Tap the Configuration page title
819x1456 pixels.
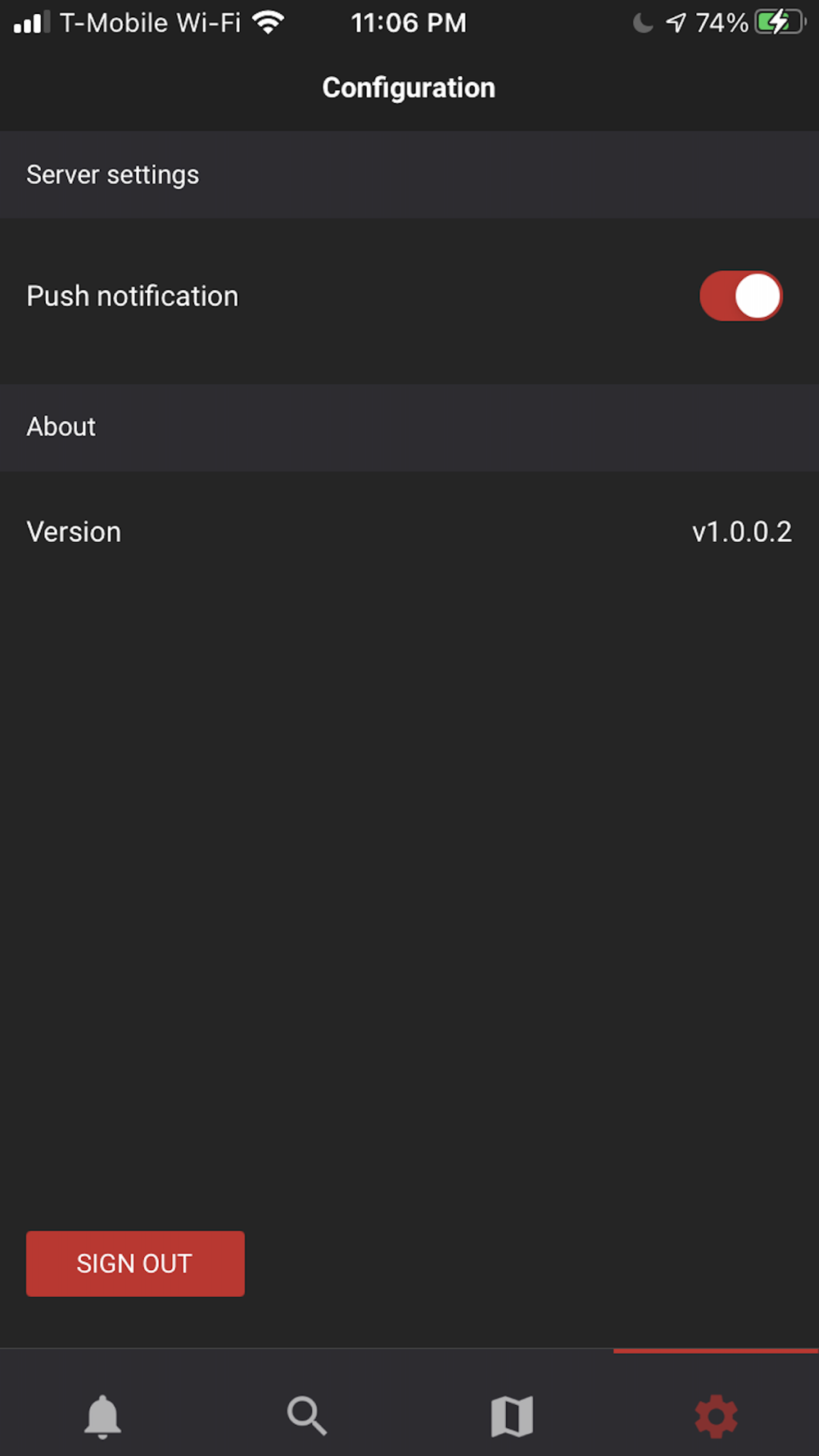click(x=409, y=88)
